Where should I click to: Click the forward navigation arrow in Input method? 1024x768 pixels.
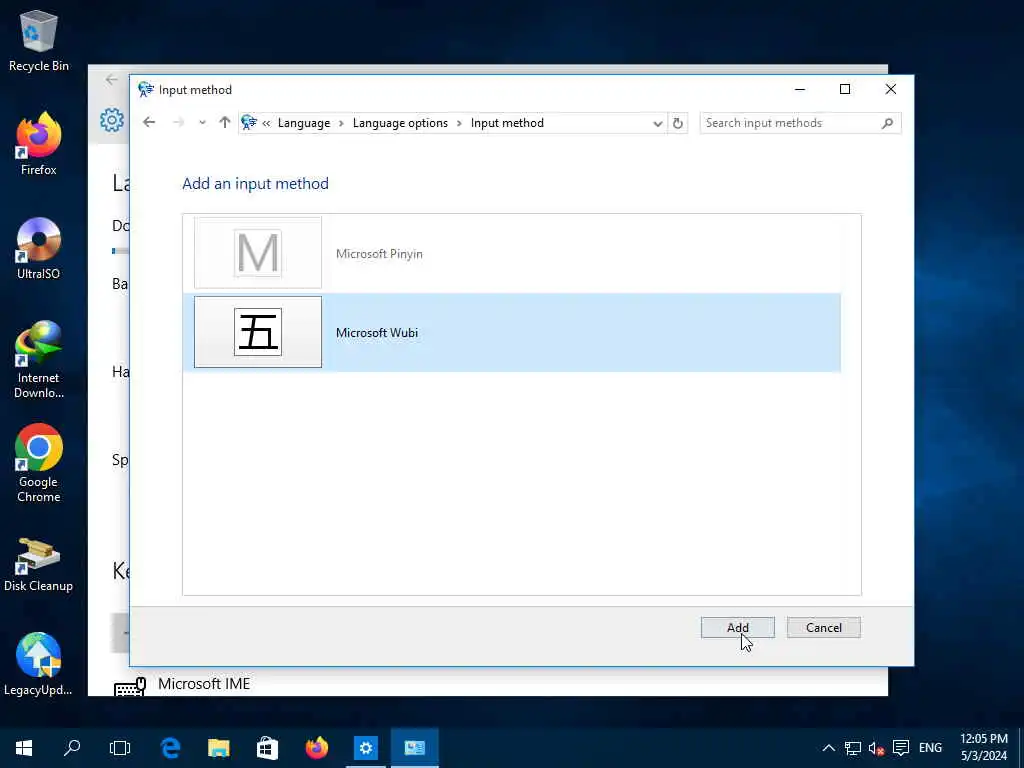tap(178, 122)
